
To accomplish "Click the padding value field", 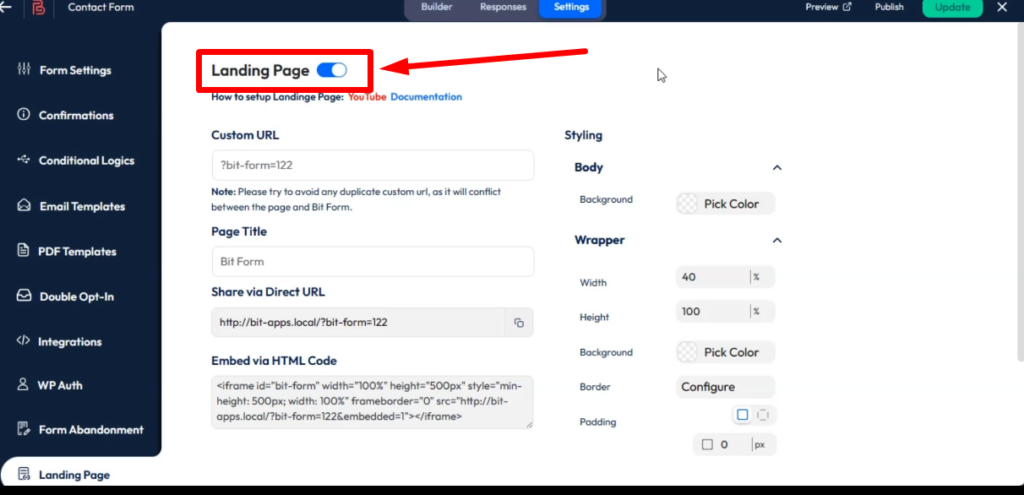I will tap(733, 445).
